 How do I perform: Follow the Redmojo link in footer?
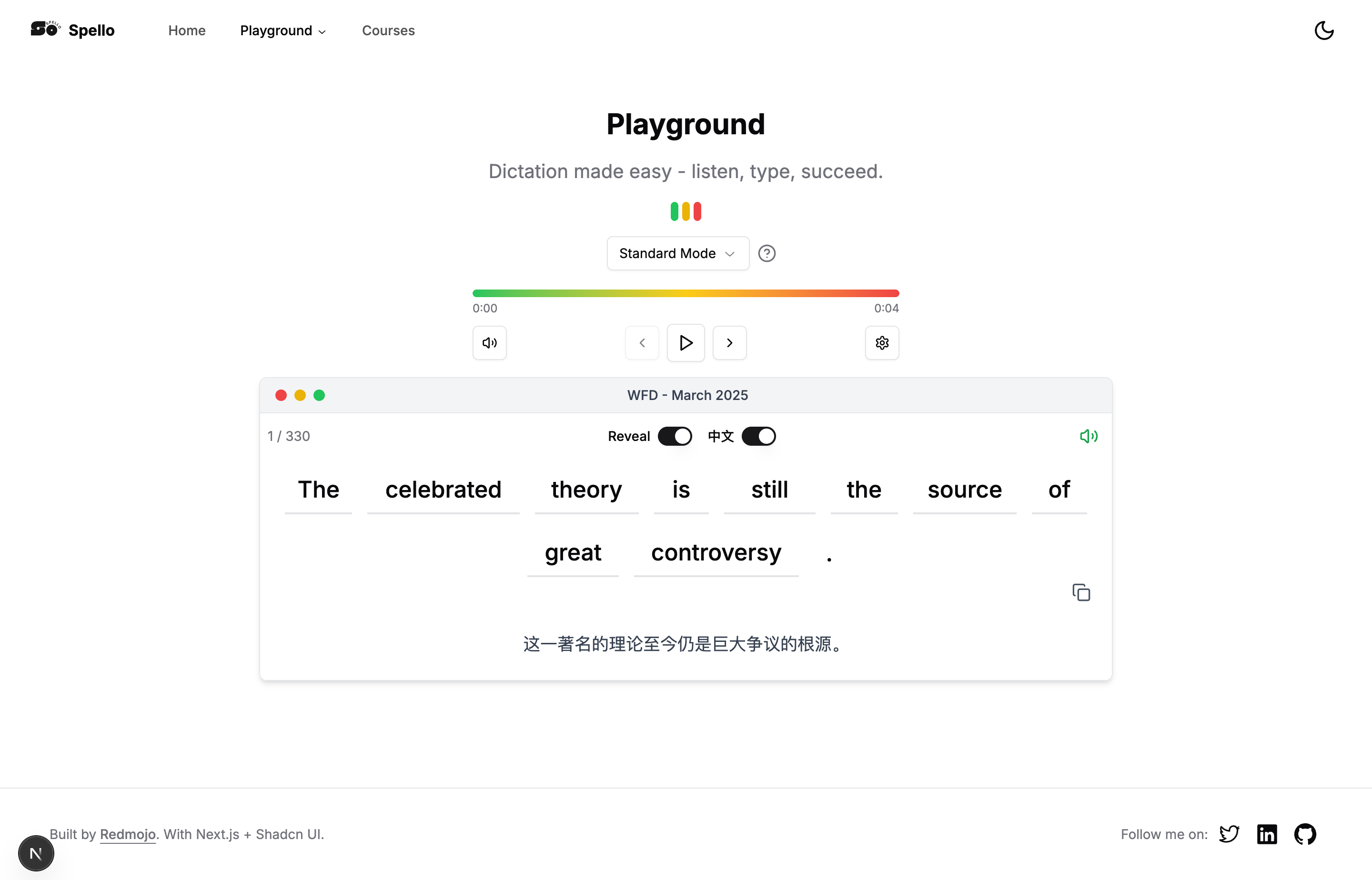click(x=128, y=834)
